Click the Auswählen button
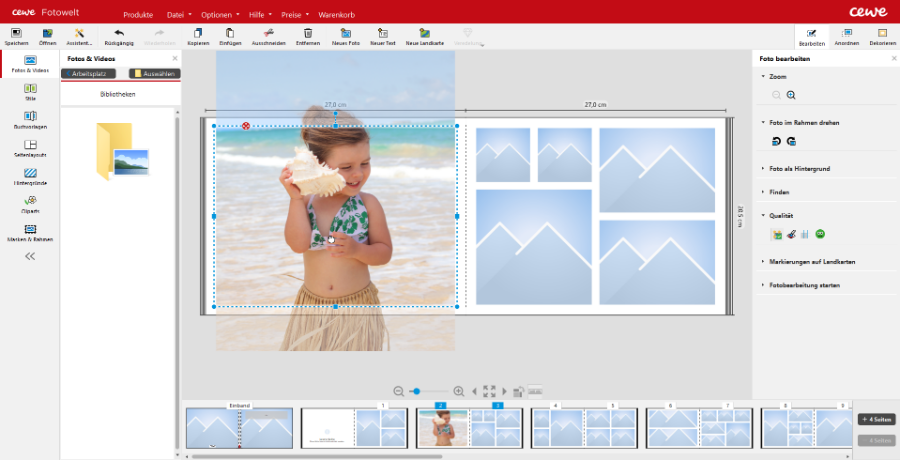Viewport: 900px width, 460px height. (153, 74)
